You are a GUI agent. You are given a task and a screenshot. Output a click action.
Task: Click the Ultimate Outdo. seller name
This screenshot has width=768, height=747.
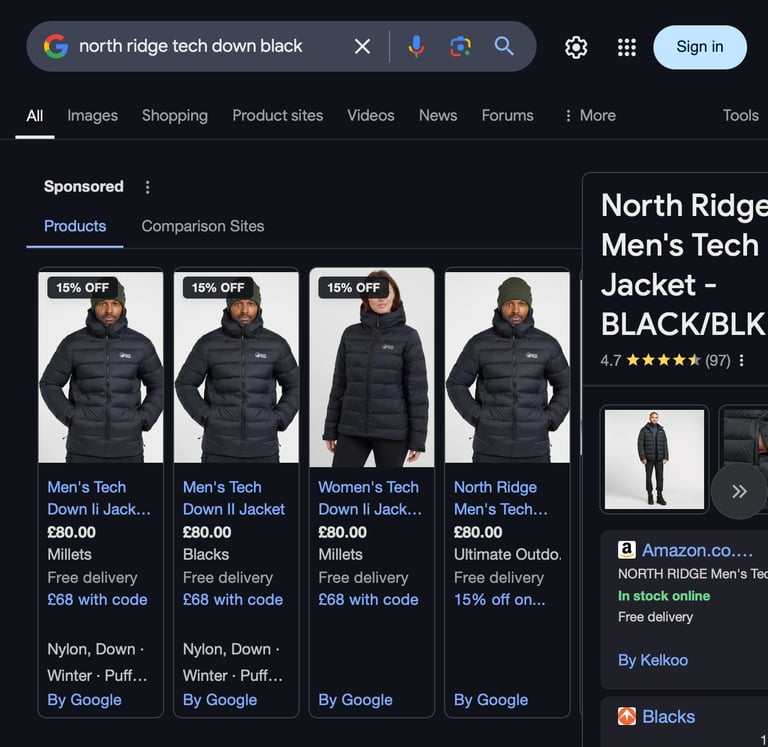click(508, 554)
